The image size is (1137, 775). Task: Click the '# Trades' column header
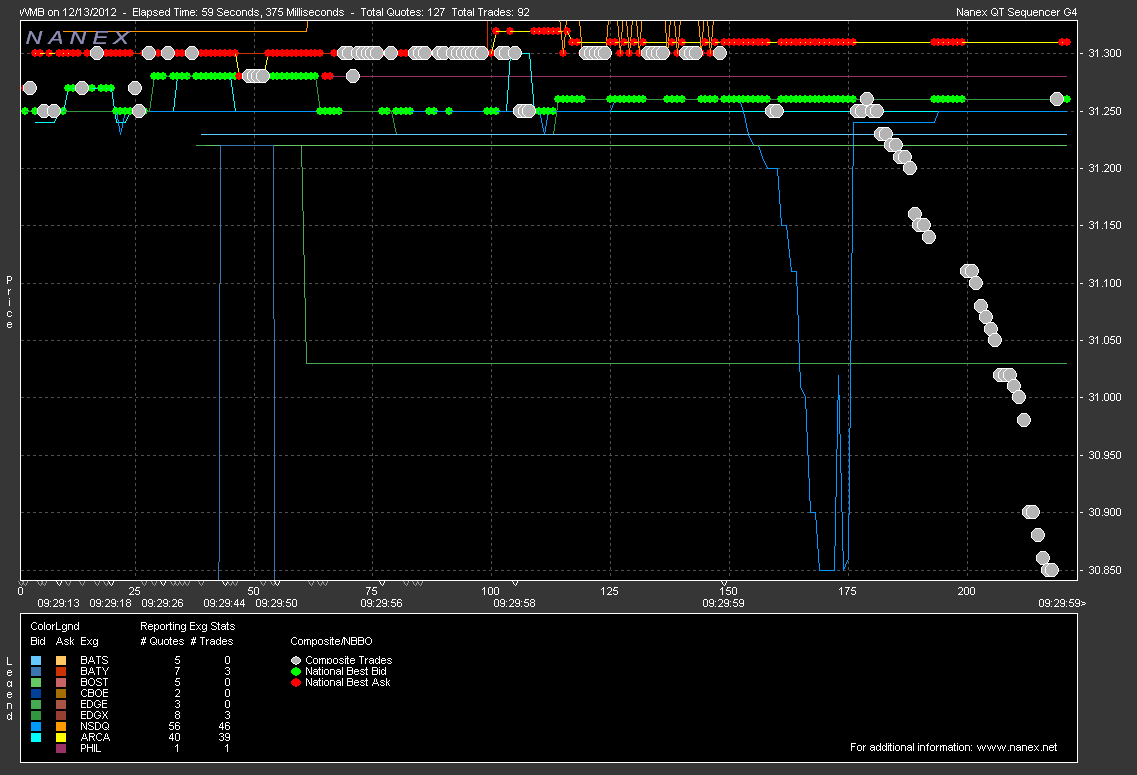pyautogui.click(x=212, y=642)
